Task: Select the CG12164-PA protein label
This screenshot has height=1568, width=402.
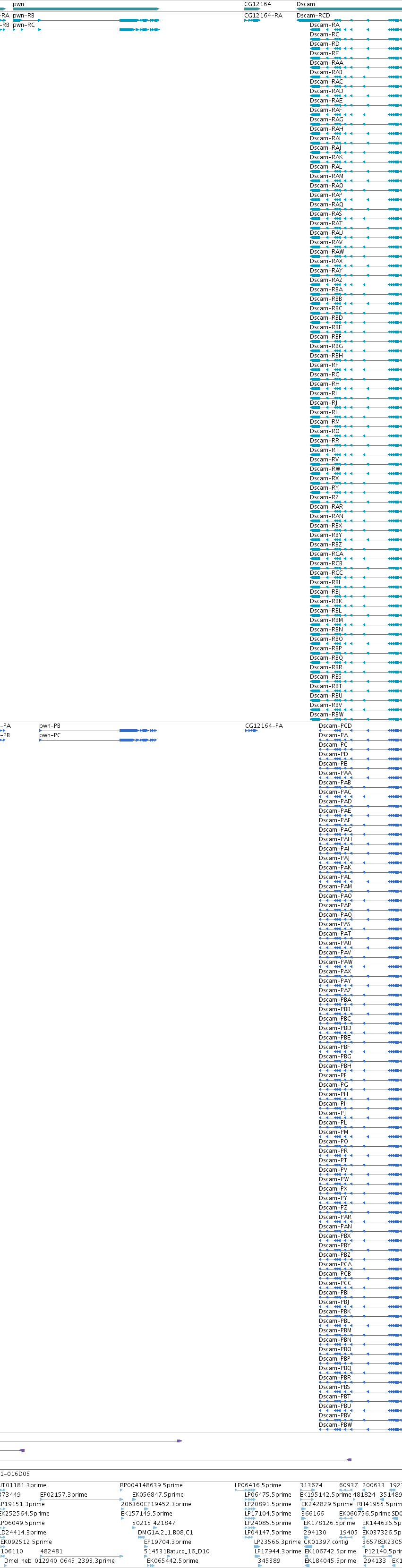Action: point(264,726)
